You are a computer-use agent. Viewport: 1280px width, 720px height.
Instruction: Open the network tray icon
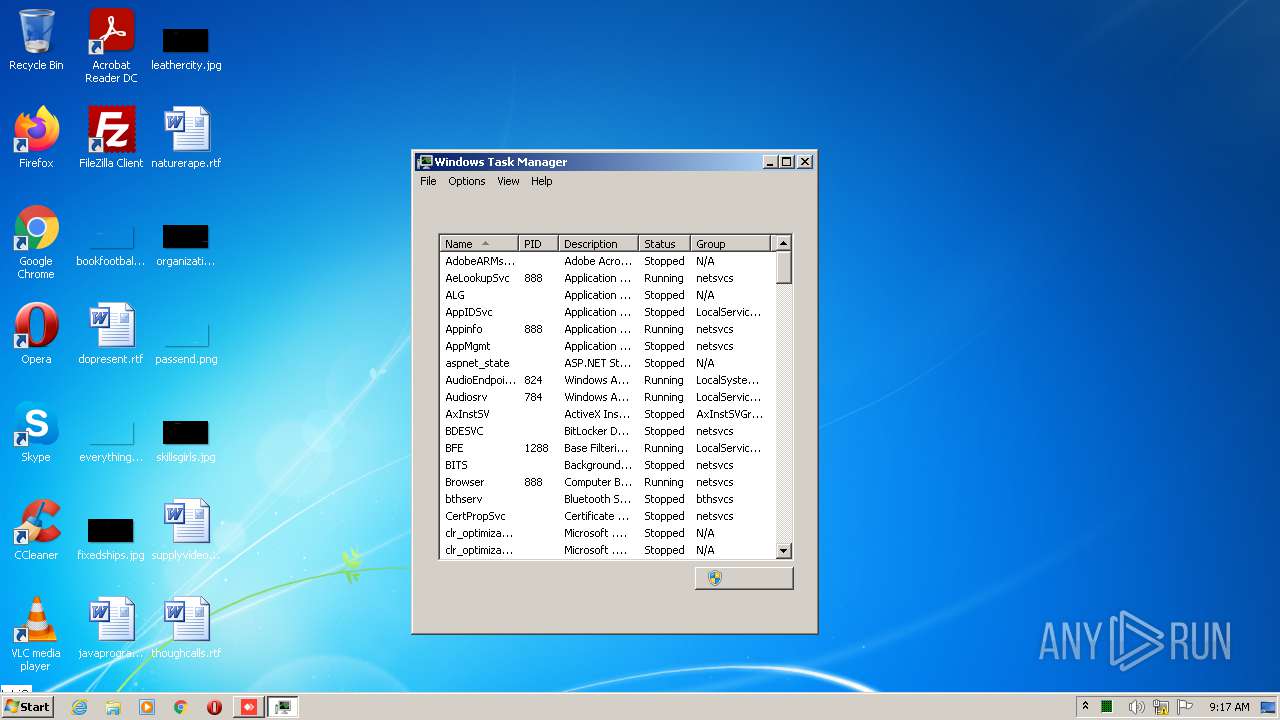click(x=1160, y=707)
